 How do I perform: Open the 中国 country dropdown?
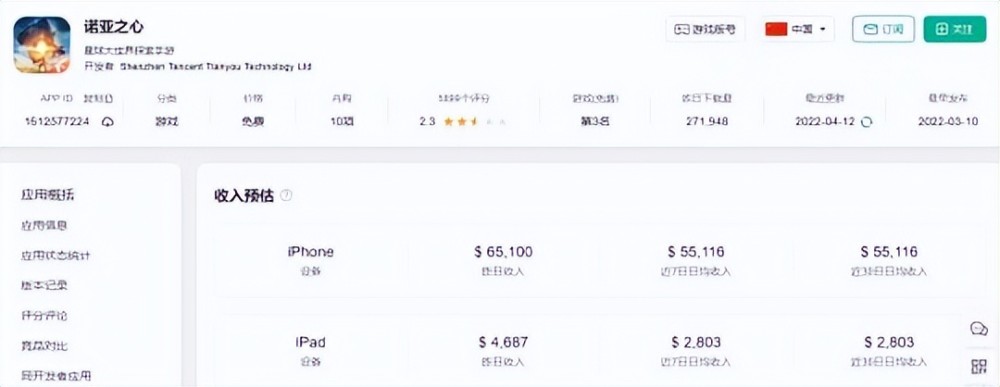797,29
